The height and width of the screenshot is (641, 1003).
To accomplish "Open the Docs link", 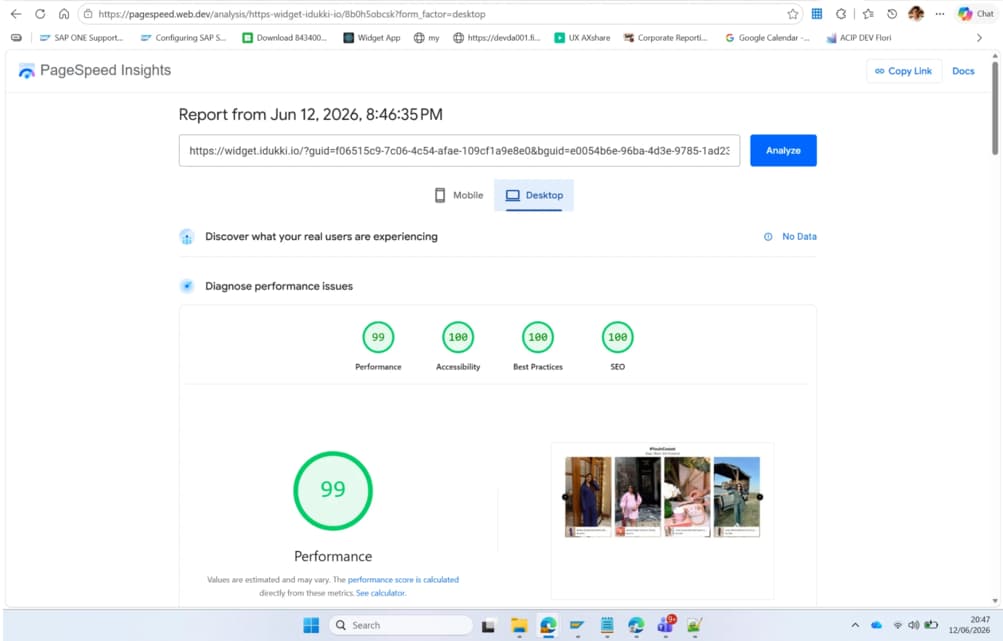I will click(x=963, y=71).
